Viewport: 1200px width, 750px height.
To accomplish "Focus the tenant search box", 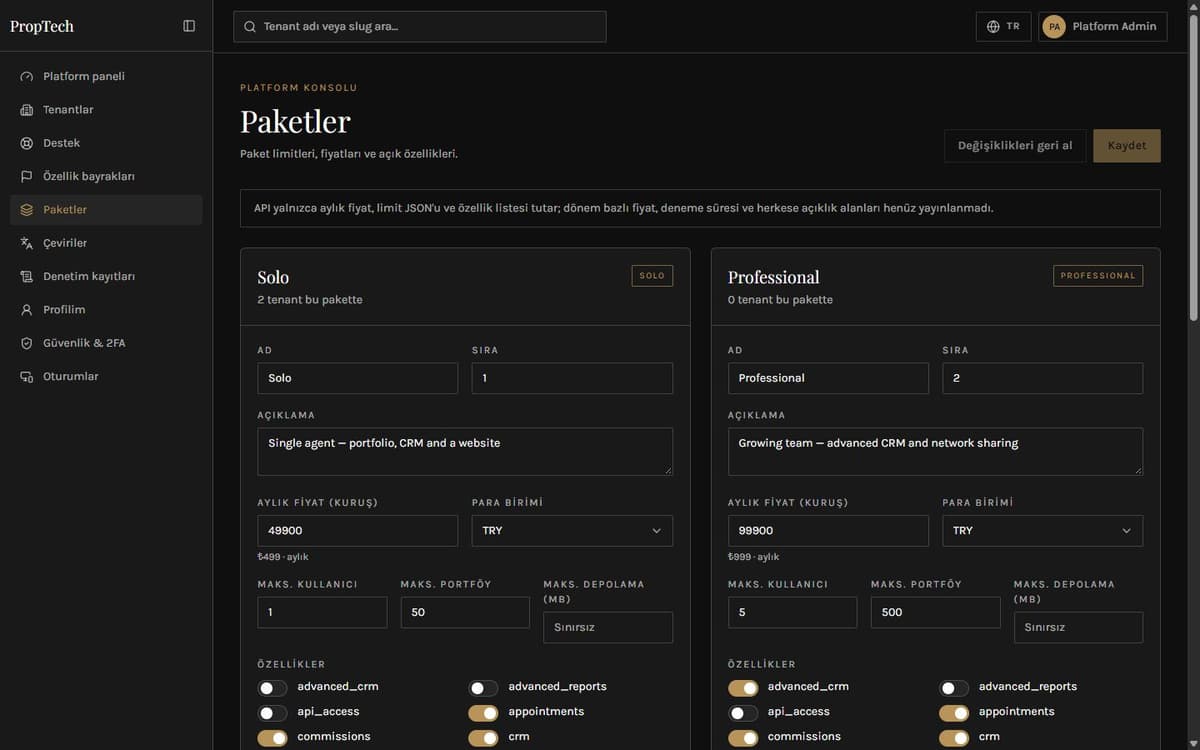I will (x=420, y=27).
